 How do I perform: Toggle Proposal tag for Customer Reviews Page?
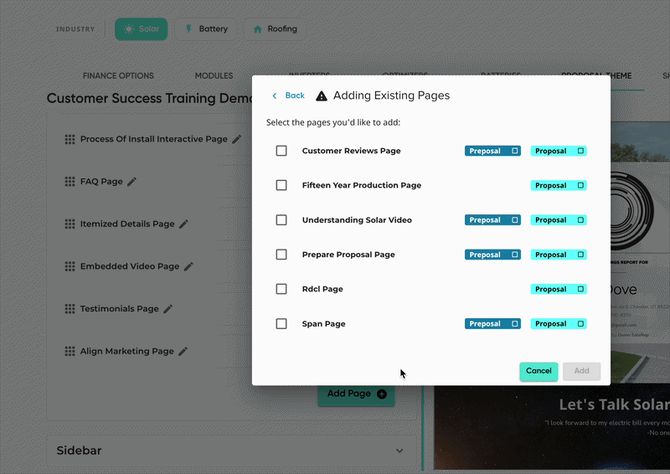[x=558, y=151]
